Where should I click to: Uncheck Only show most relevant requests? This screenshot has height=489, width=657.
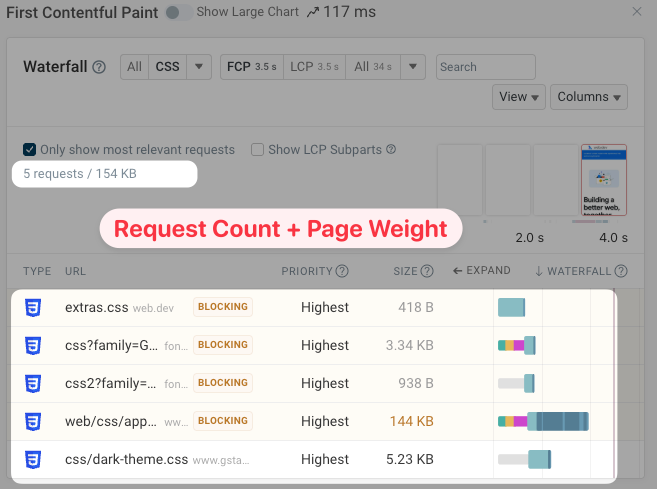tap(30, 150)
